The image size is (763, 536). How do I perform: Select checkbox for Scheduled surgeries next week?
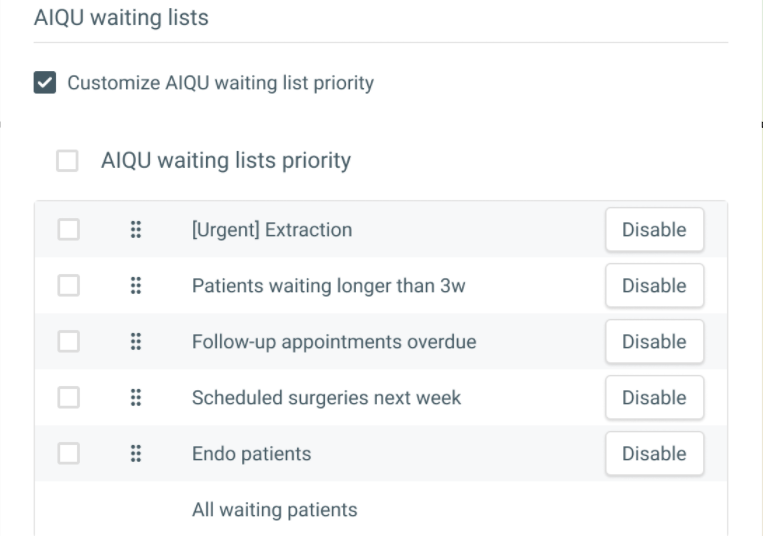pyautogui.click(x=68, y=398)
